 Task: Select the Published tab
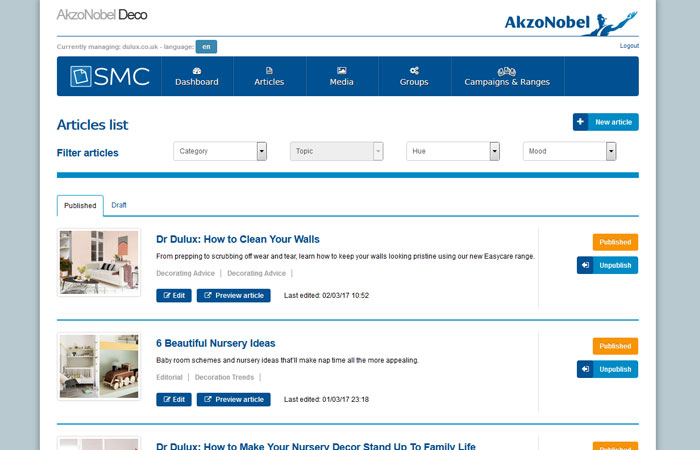click(80, 205)
